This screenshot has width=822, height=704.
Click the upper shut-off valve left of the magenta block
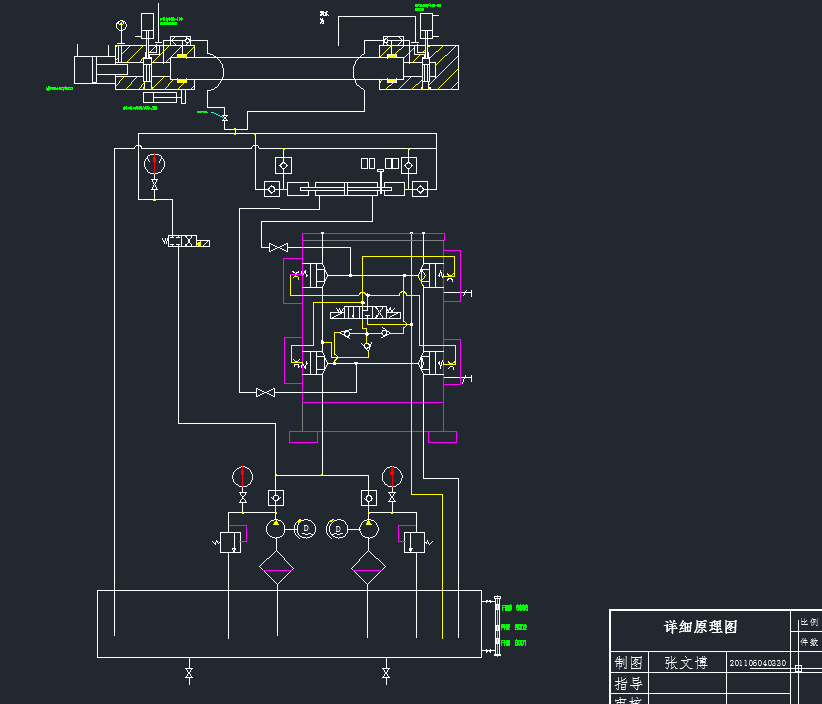point(278,247)
